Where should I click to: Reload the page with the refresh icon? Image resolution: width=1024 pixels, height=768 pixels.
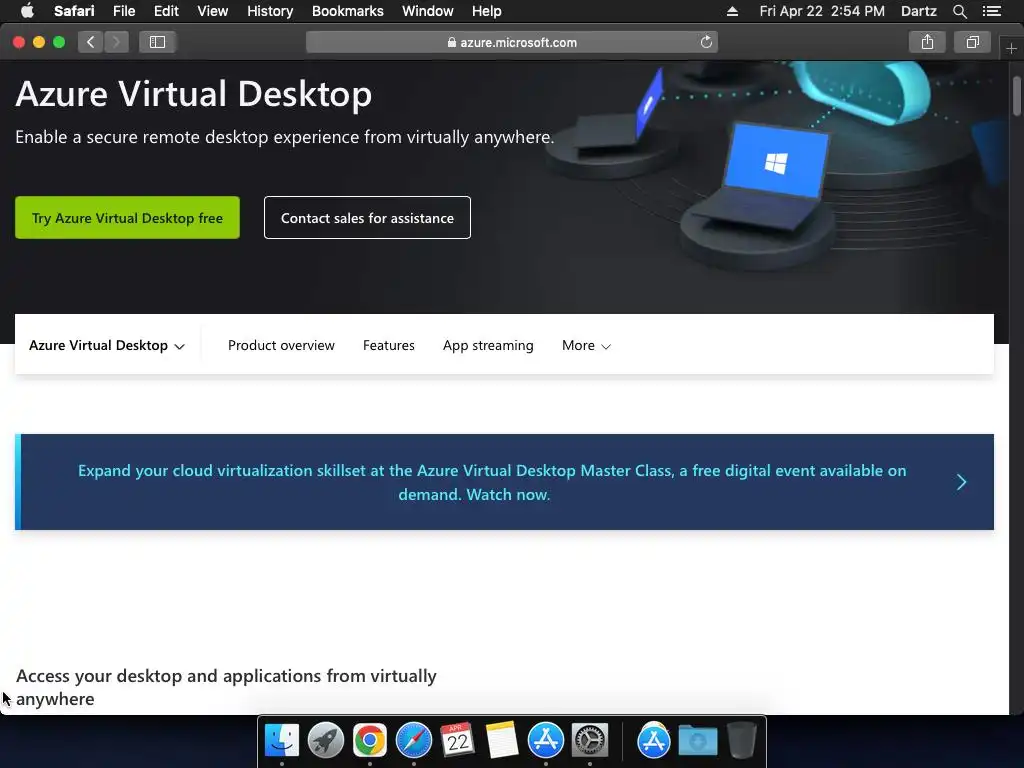tap(706, 42)
